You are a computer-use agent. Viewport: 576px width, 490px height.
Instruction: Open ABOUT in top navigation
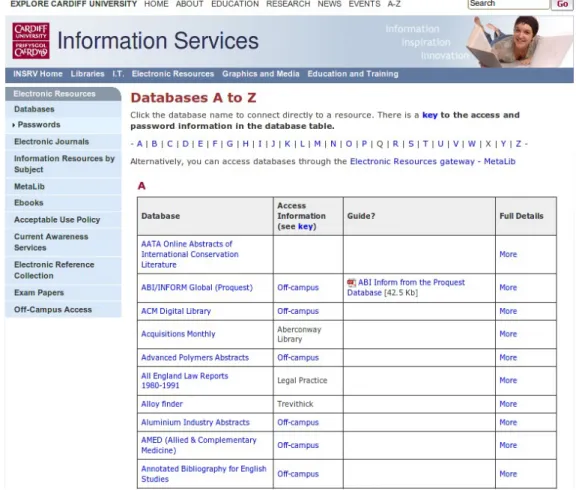click(190, 4)
